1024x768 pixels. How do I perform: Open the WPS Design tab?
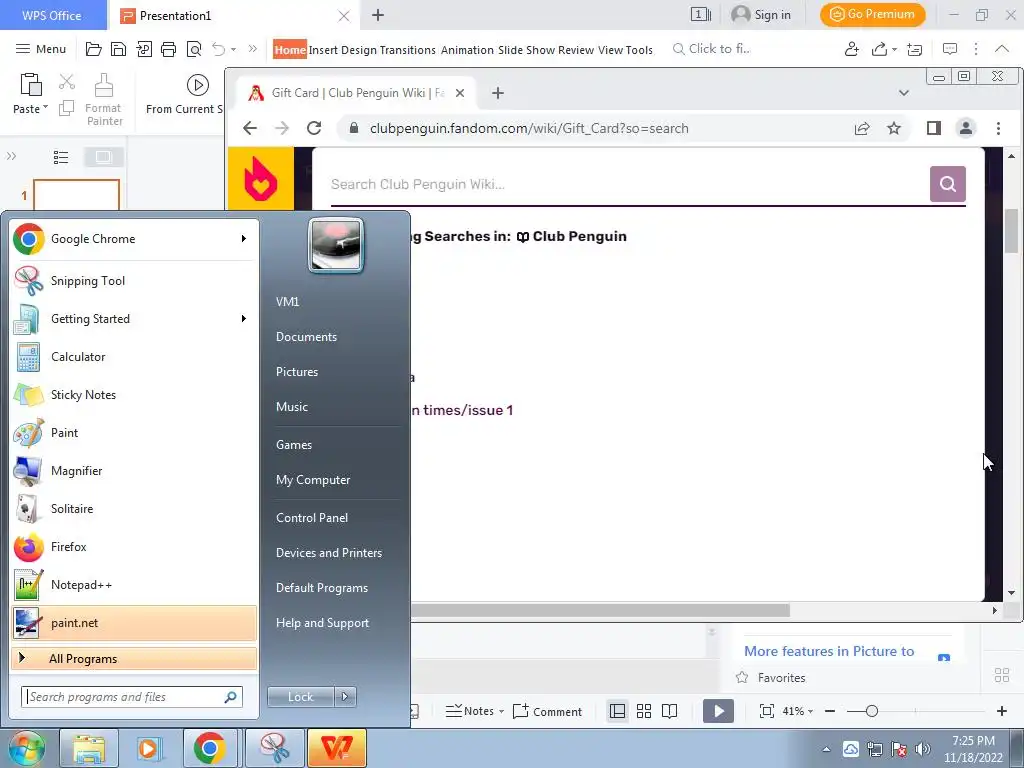359,50
